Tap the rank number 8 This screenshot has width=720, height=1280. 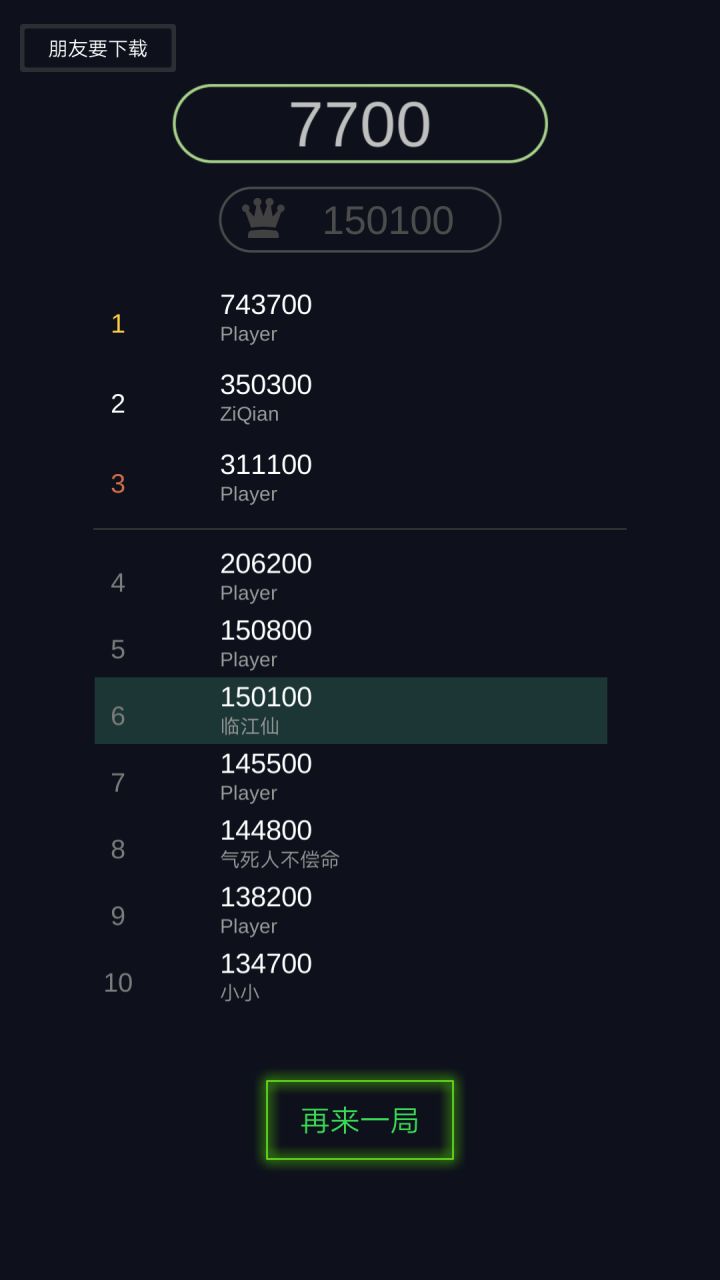pyautogui.click(x=118, y=850)
